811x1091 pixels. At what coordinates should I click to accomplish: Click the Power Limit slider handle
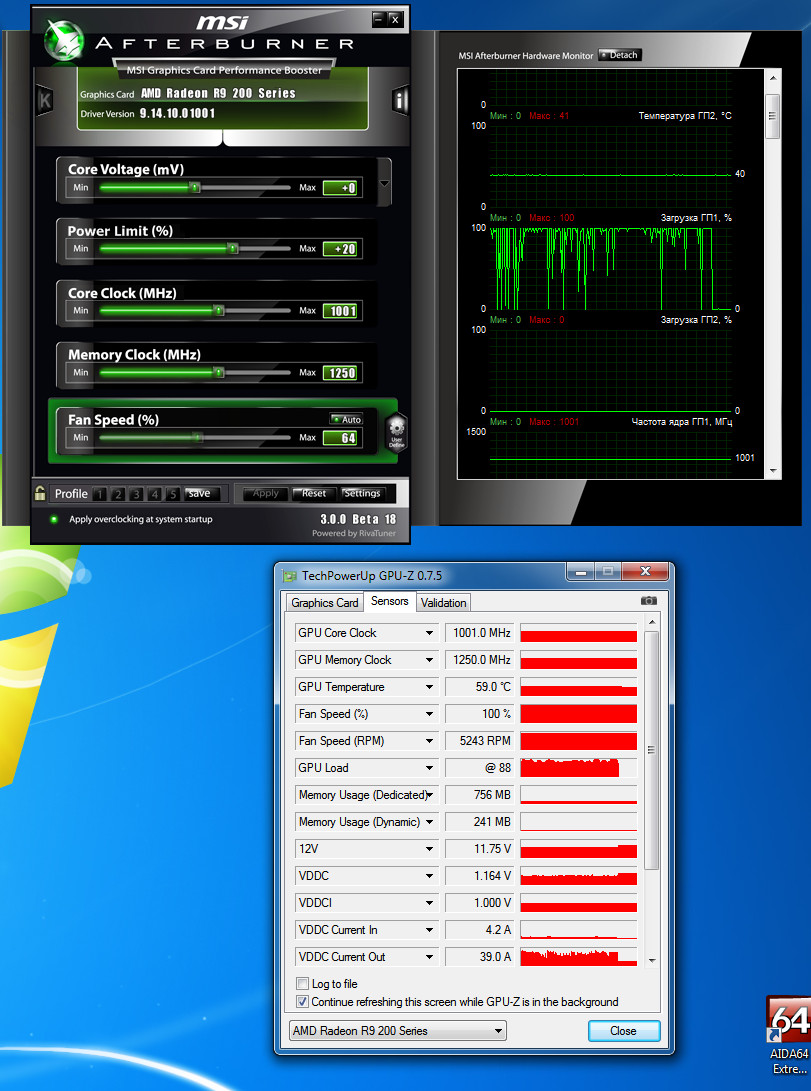click(233, 248)
